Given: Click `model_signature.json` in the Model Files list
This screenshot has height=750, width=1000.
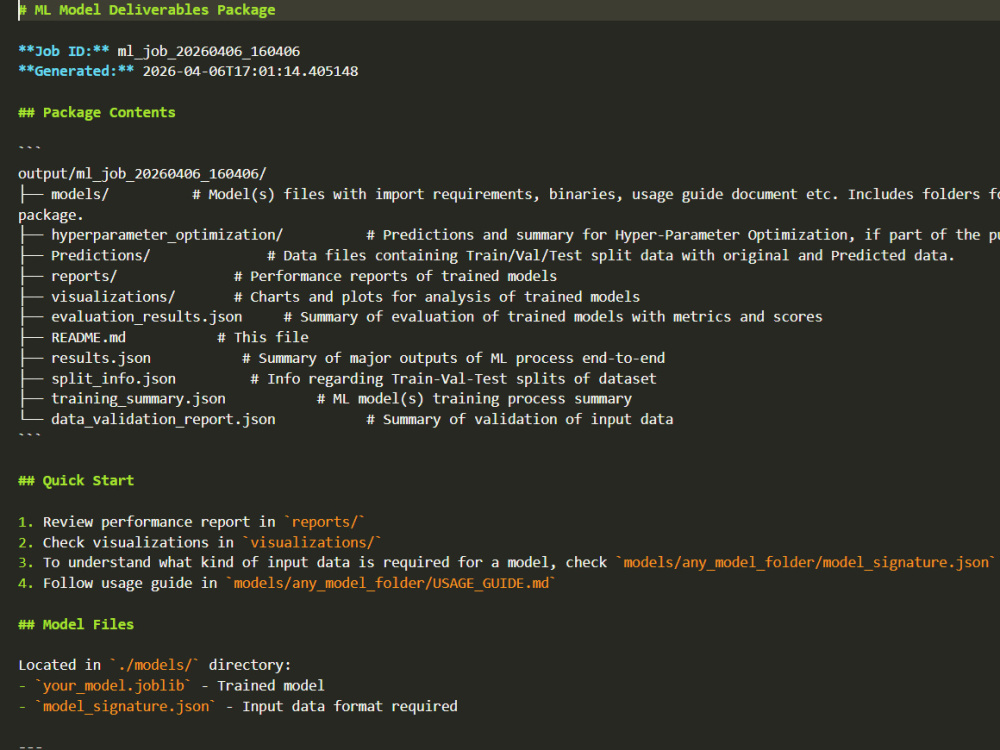Looking at the screenshot, I should point(126,707).
